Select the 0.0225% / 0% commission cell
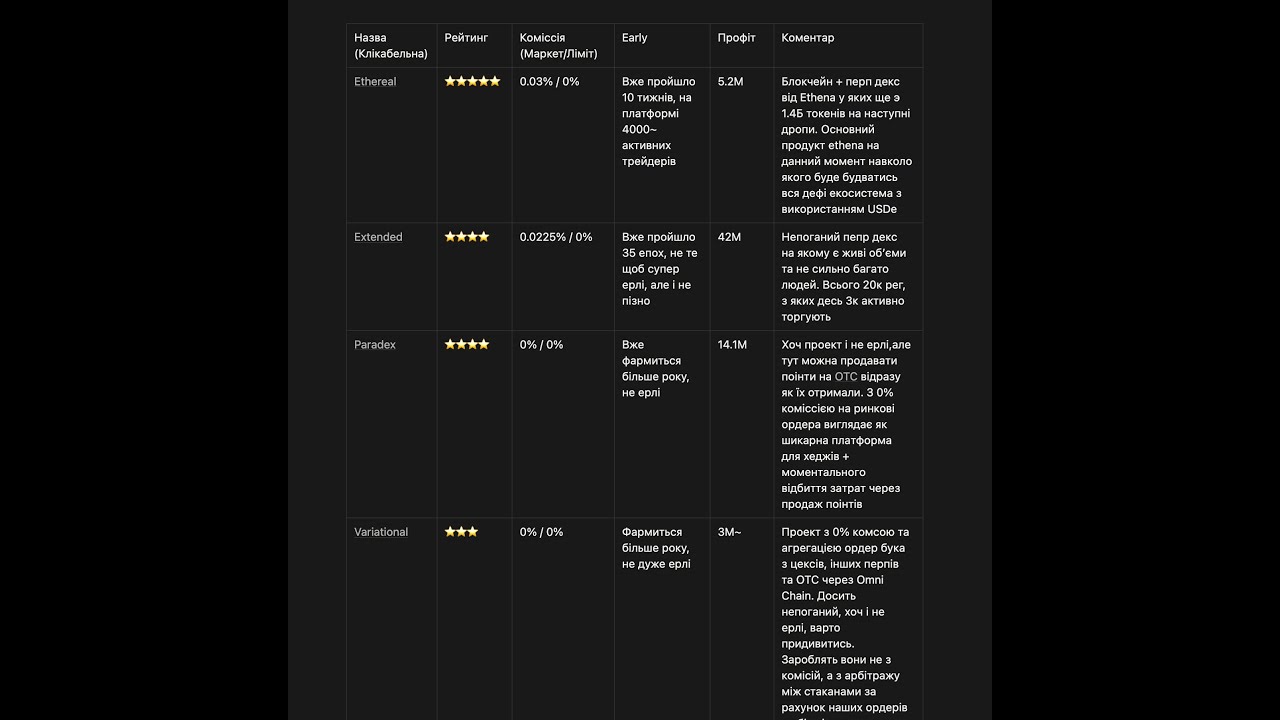This screenshot has width=1280, height=720. [x=556, y=238]
